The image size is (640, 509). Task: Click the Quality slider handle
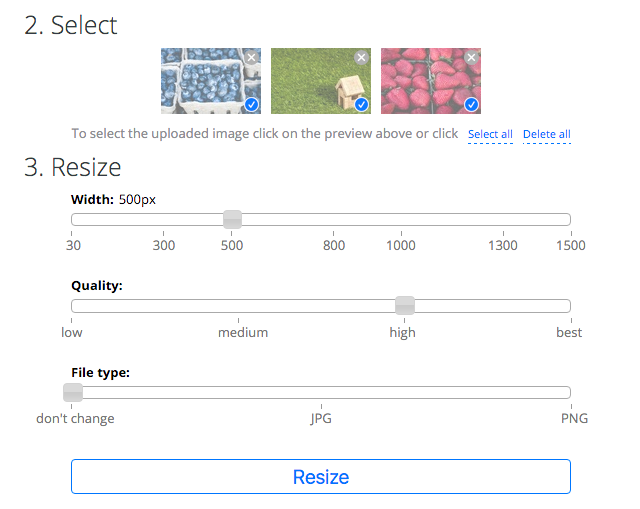pos(405,305)
